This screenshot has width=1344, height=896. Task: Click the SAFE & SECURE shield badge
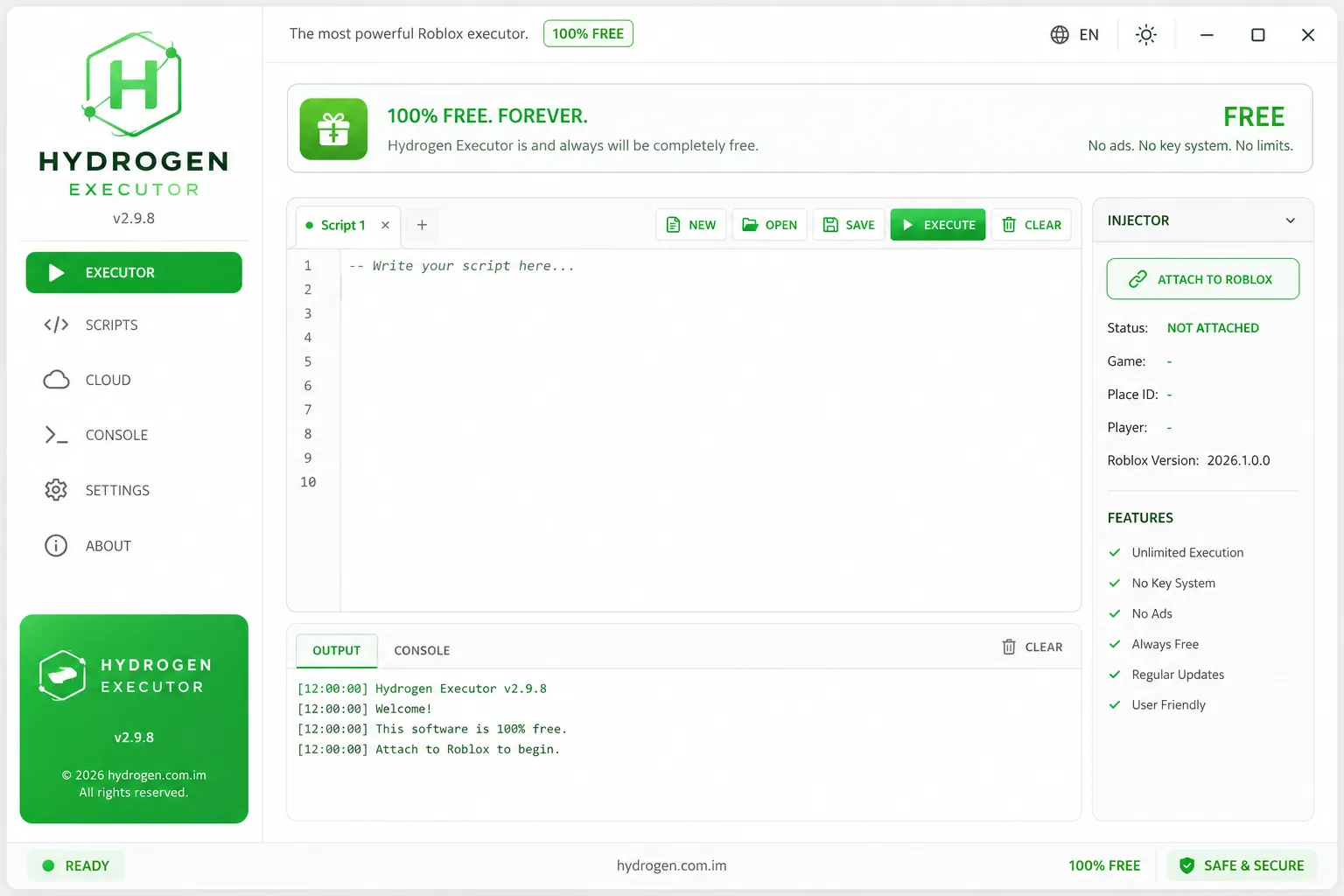(1242, 866)
